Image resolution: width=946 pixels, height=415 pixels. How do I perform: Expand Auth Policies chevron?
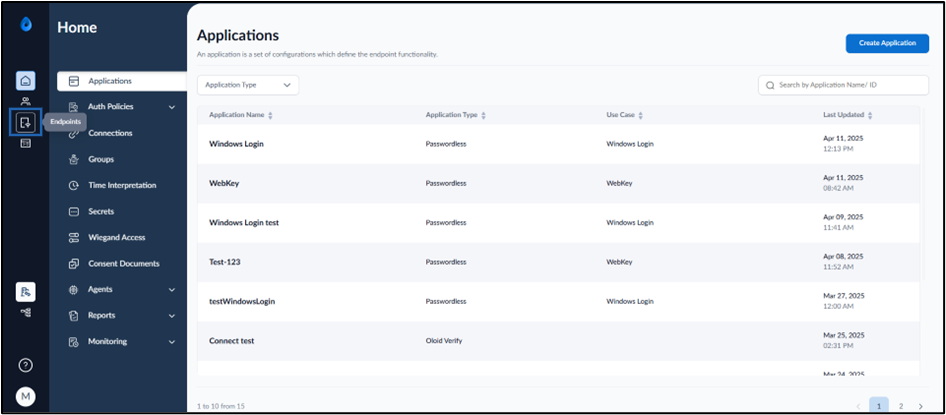coord(172,107)
